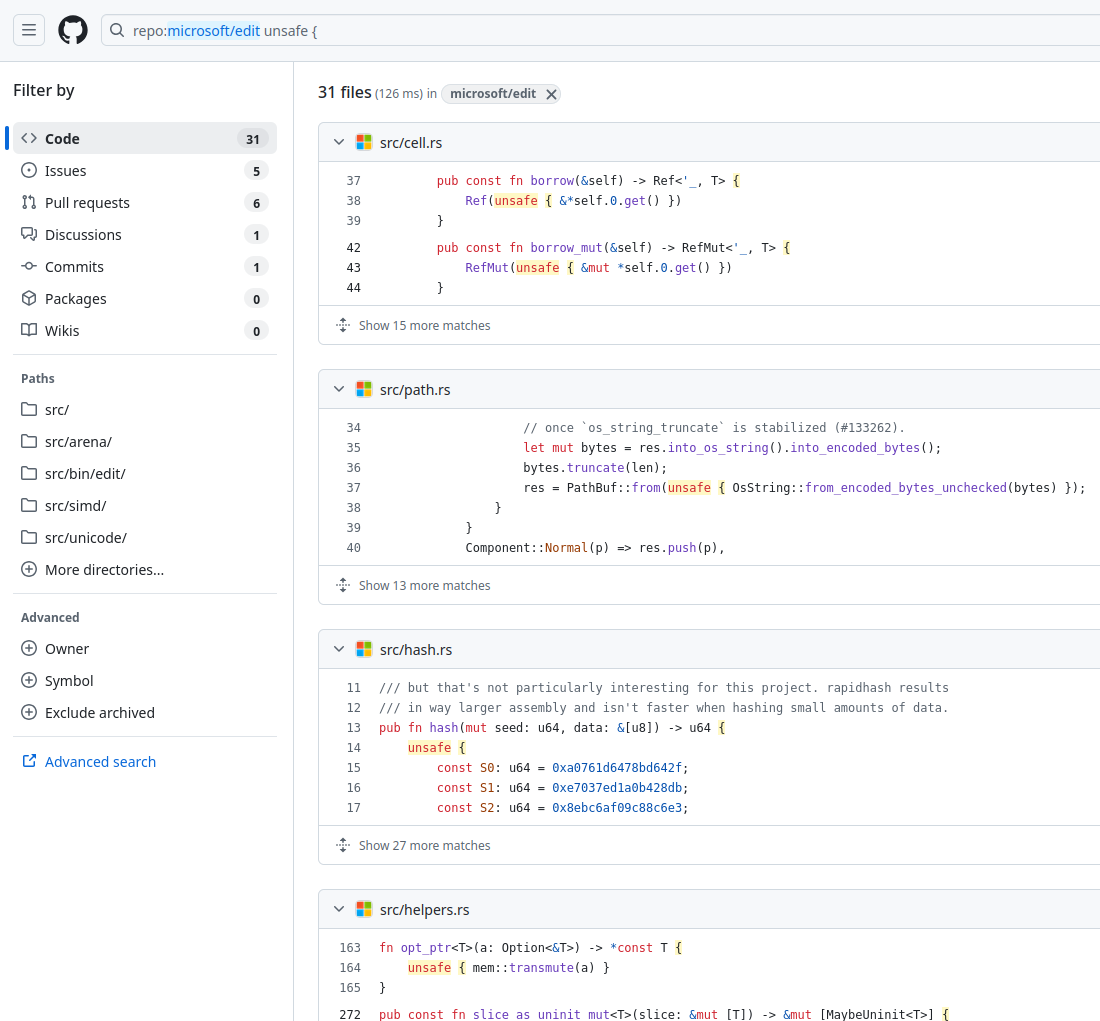
Task: Collapse the src/hash.rs result card
Action: tap(339, 650)
